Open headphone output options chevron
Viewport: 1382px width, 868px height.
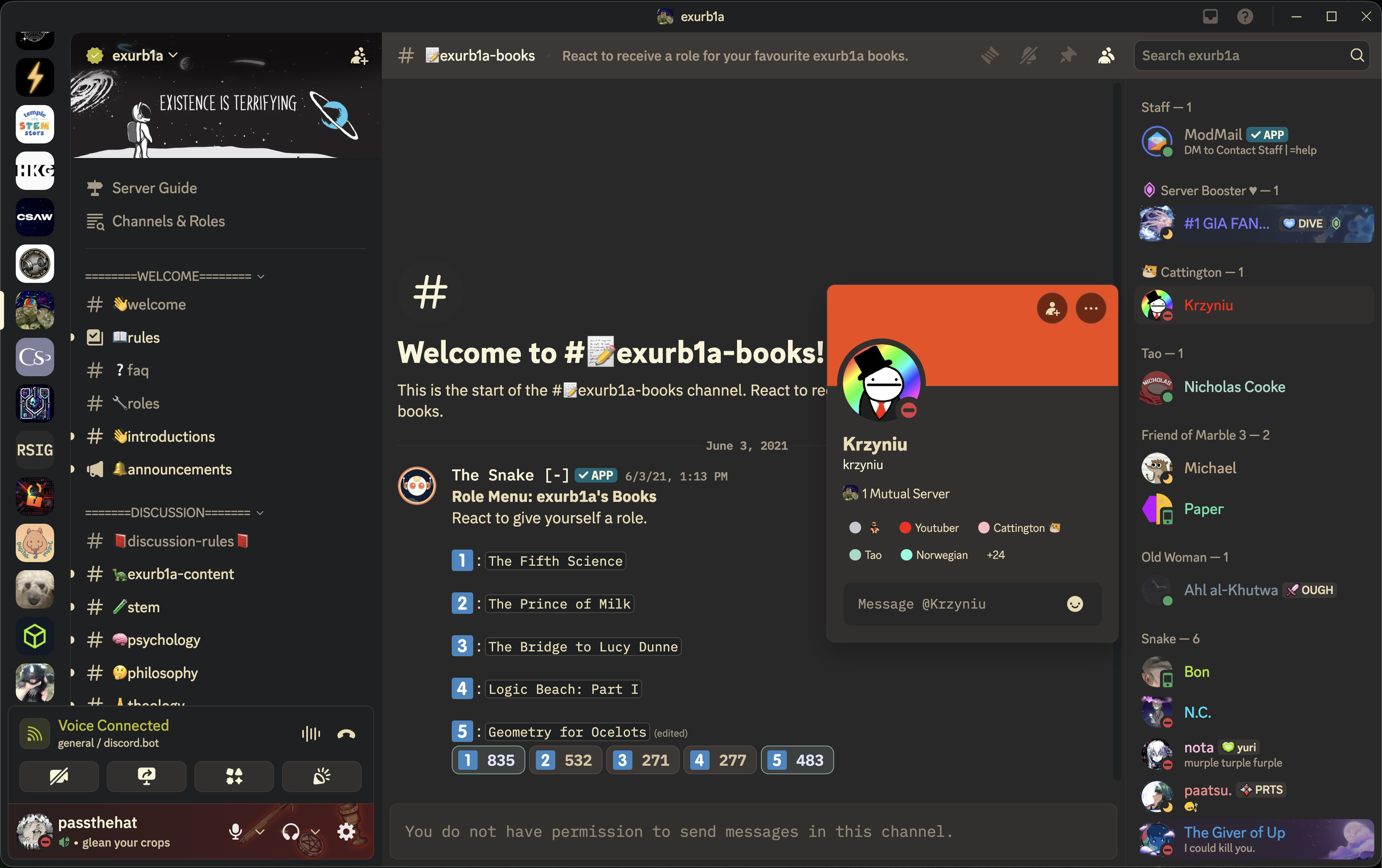coord(315,831)
